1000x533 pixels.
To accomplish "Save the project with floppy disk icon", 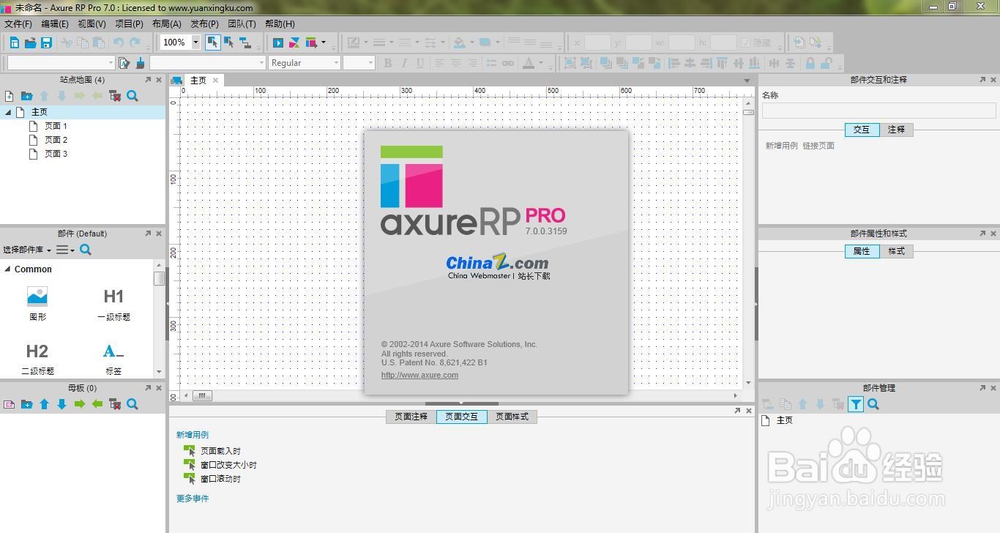I will (x=46, y=43).
